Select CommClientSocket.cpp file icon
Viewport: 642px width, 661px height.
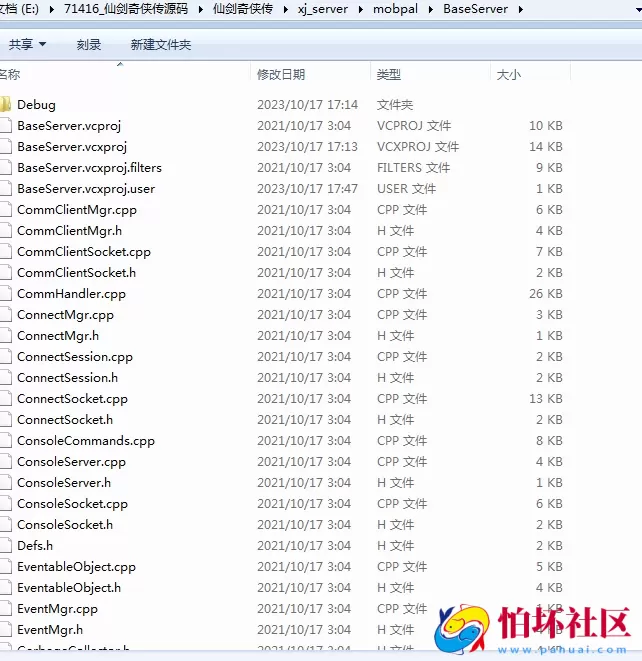pos(5,252)
